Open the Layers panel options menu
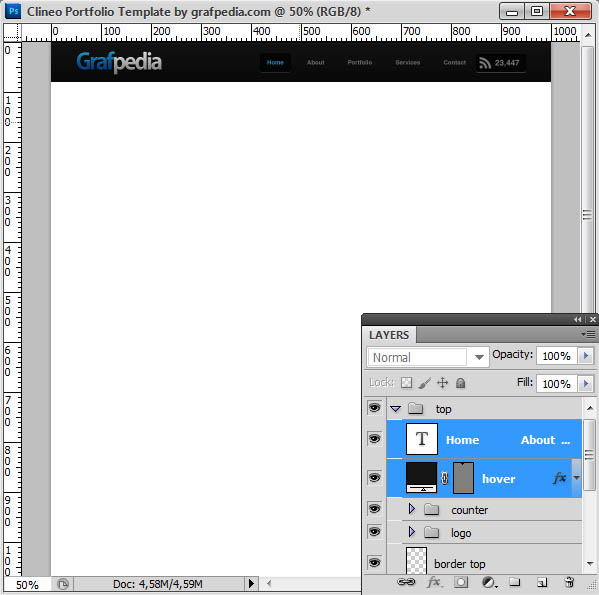The width and height of the screenshot is (599, 595). (589, 335)
